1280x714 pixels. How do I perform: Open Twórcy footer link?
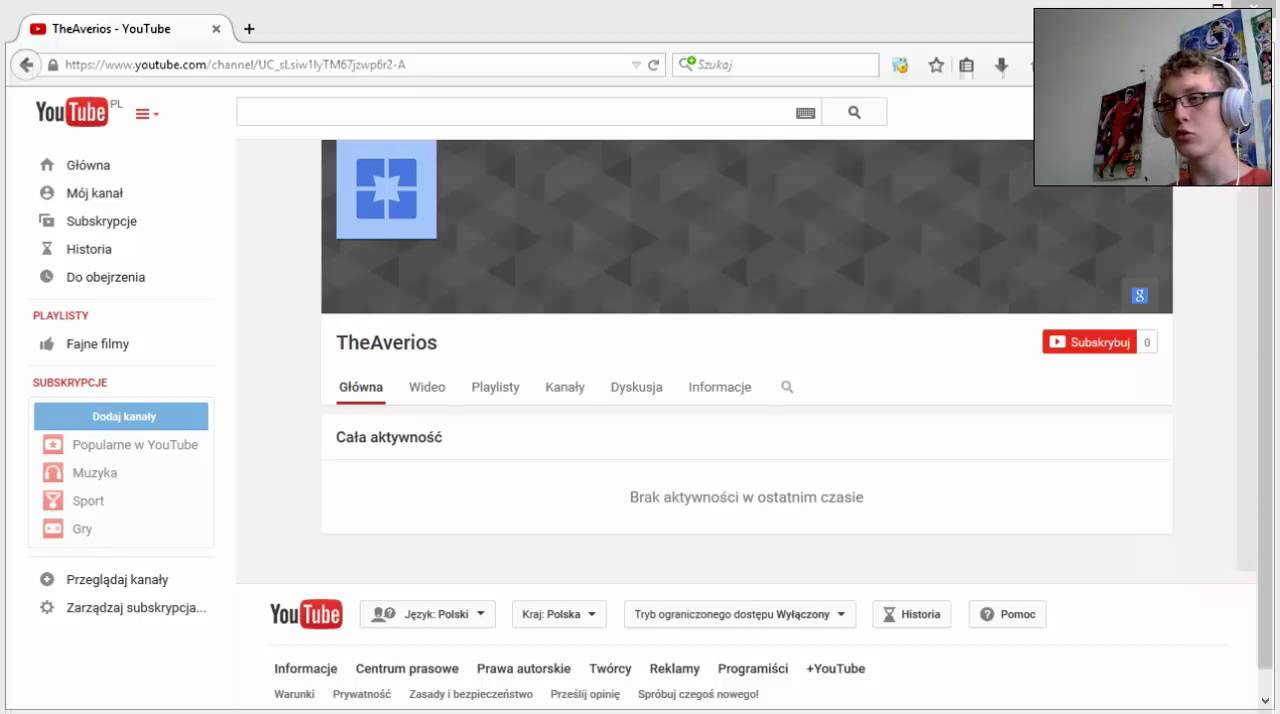610,669
